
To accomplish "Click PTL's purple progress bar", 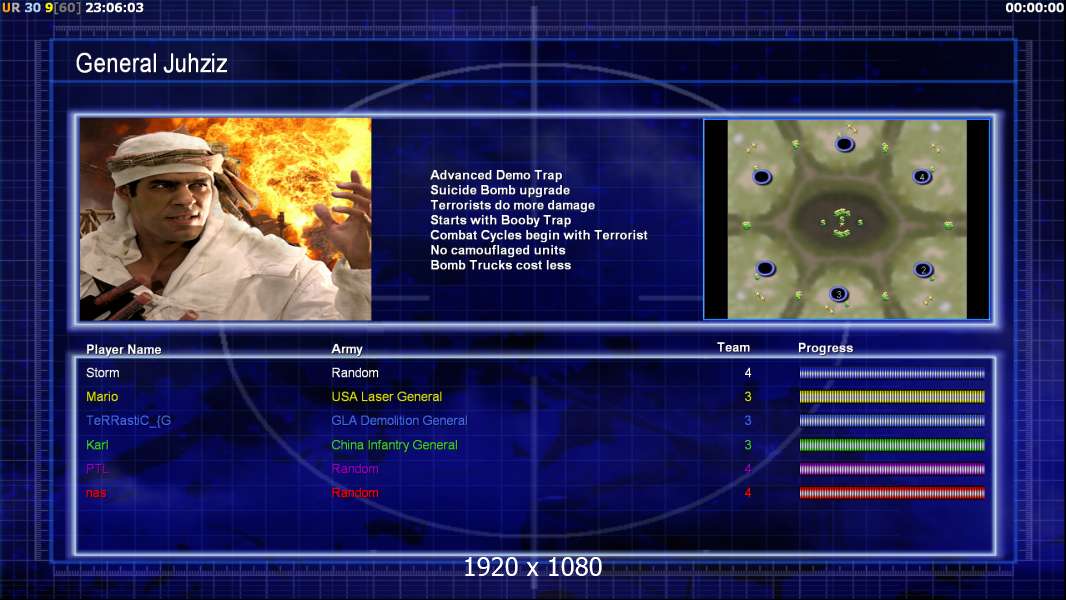I will pyautogui.click(x=892, y=469).
